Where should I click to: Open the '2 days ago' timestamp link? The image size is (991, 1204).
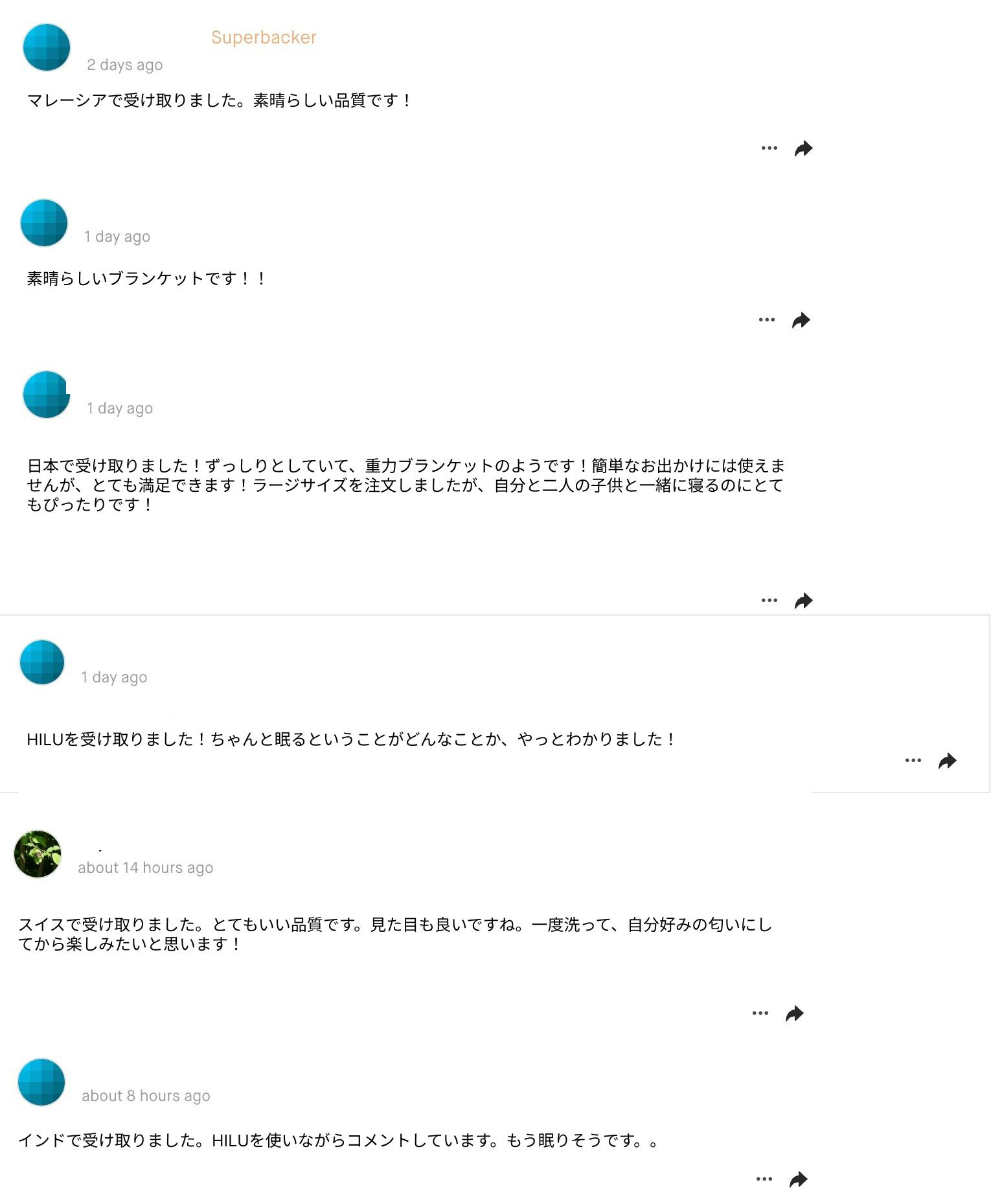click(x=125, y=65)
